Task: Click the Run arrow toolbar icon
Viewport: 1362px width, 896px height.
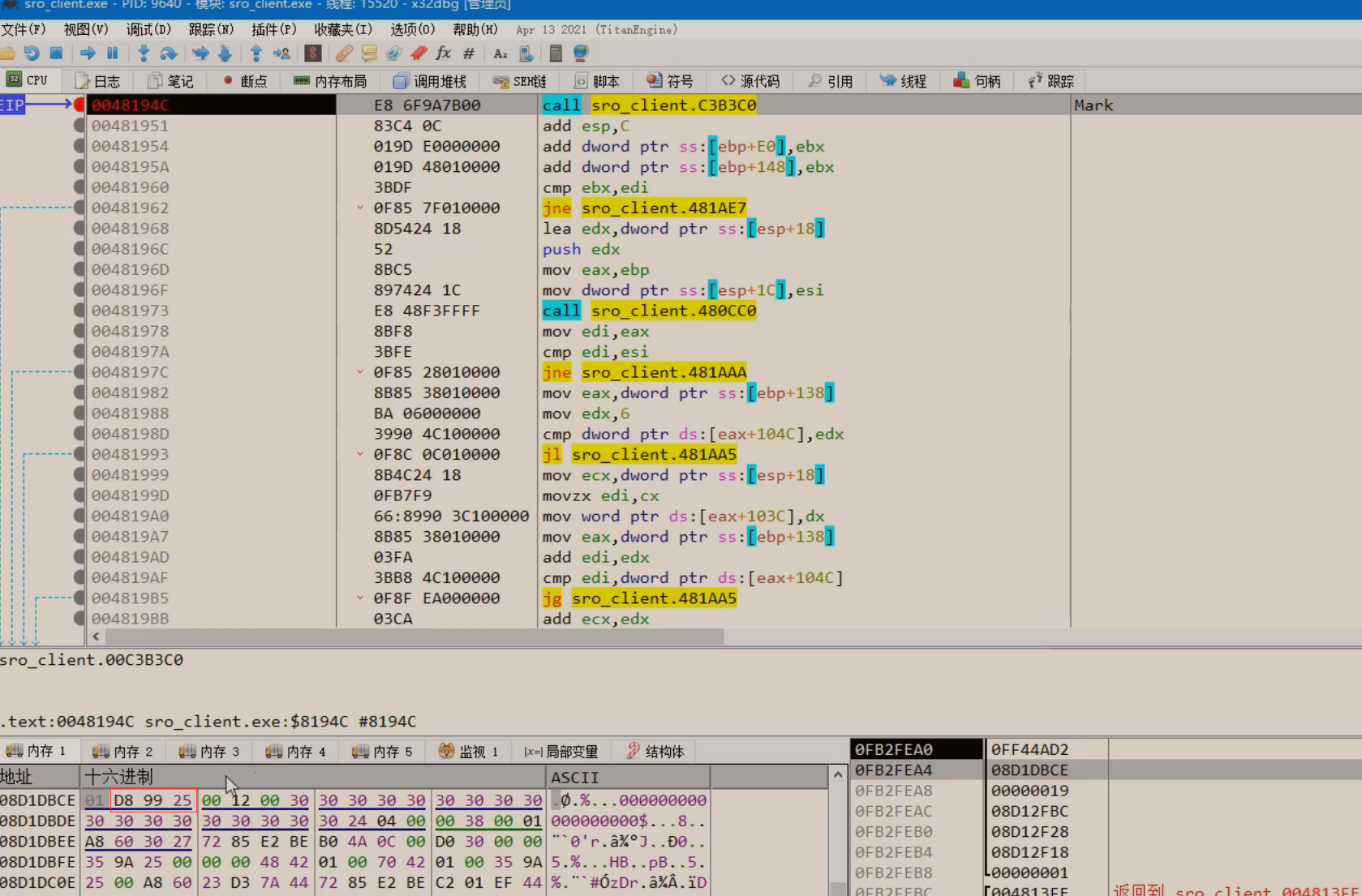Action: click(x=88, y=54)
